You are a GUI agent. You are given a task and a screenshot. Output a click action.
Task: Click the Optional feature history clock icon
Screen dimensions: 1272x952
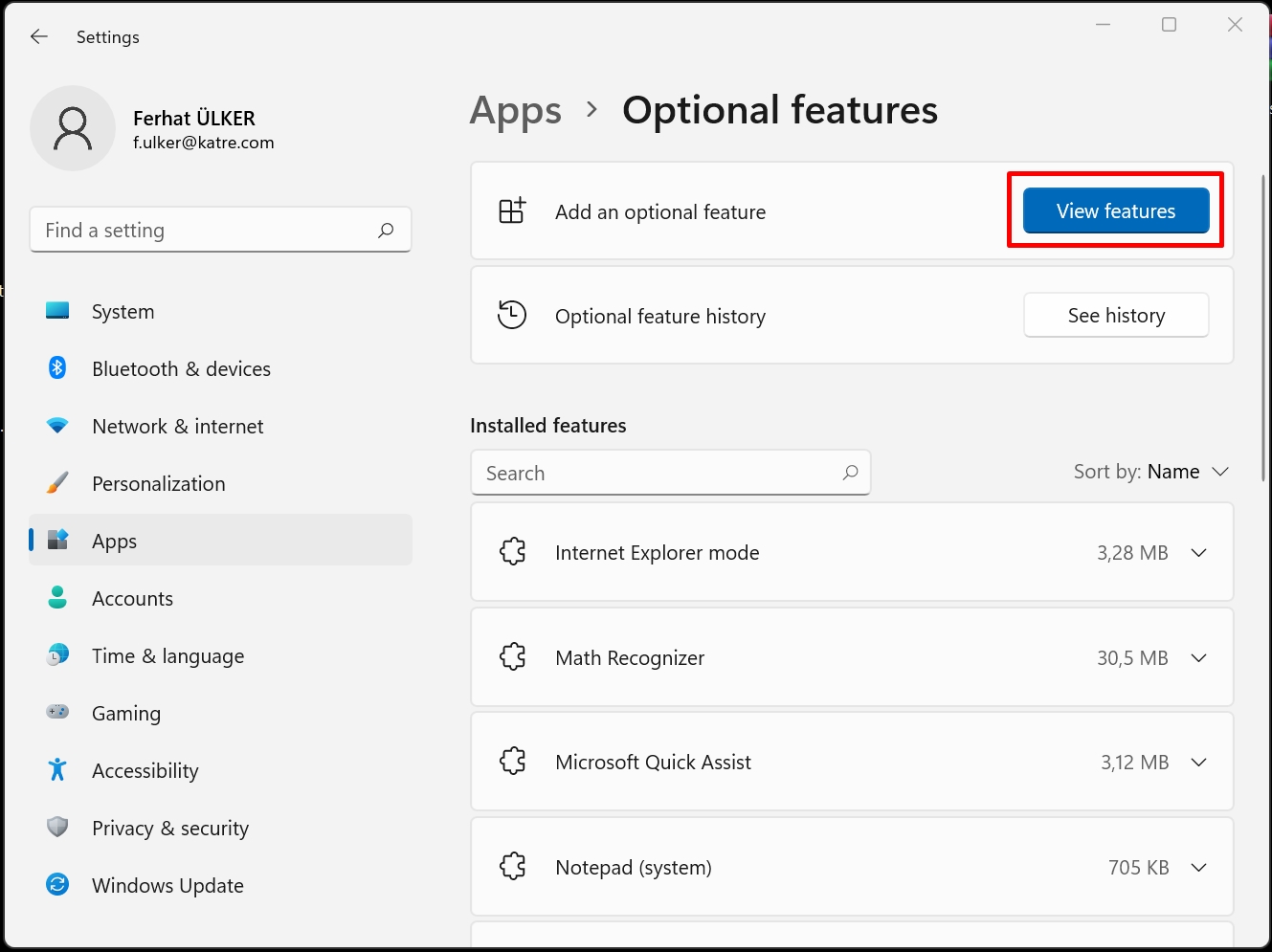[x=512, y=315]
